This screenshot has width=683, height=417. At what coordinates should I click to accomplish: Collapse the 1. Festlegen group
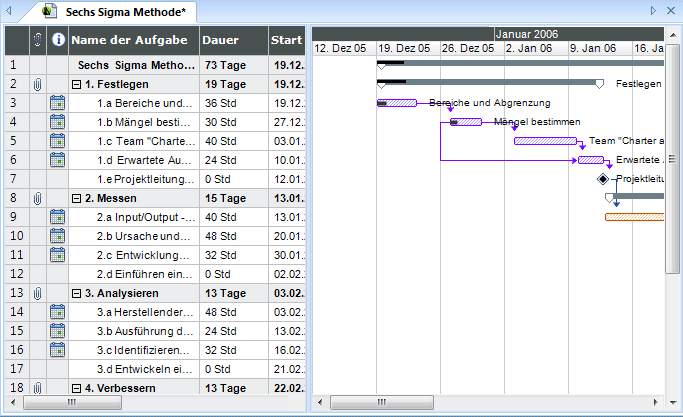point(76,85)
